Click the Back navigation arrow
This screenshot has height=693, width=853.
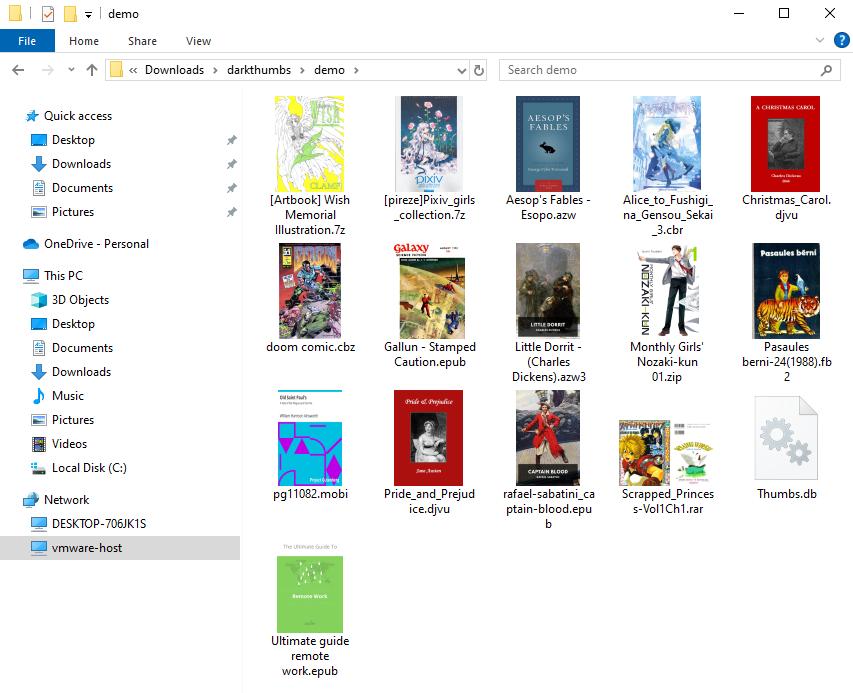[18, 70]
